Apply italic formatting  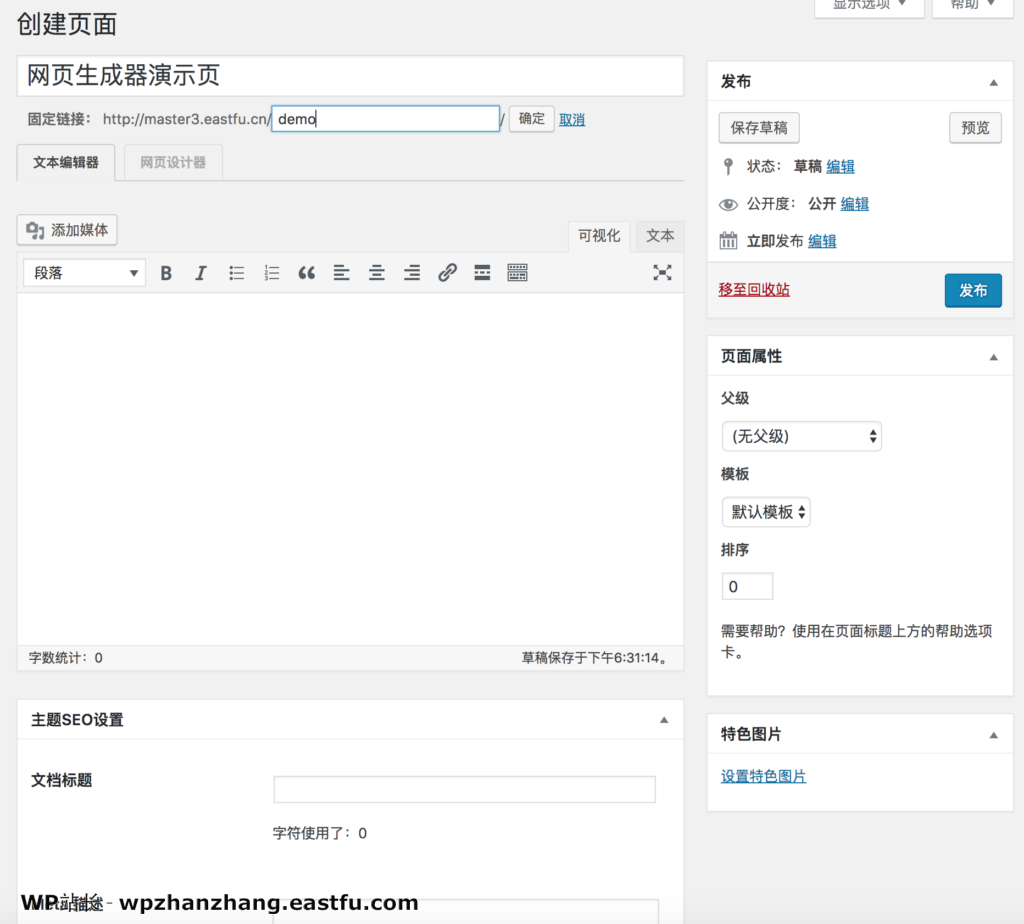point(201,272)
